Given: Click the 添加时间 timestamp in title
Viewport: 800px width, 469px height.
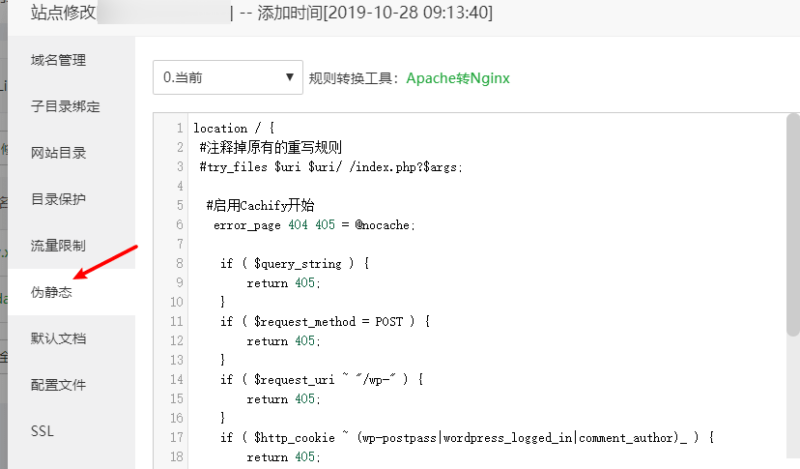Looking at the screenshot, I should [375, 12].
